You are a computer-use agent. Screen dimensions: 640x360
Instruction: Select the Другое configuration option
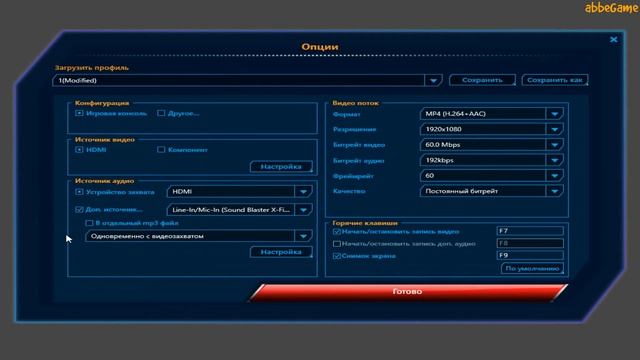click(x=161, y=113)
